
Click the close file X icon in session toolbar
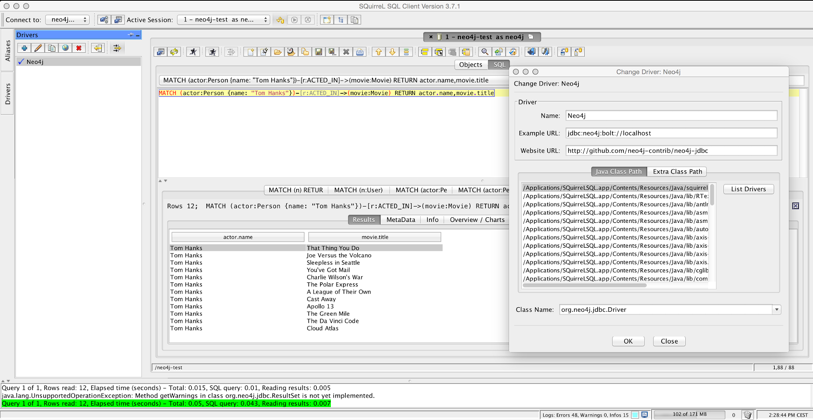(346, 52)
